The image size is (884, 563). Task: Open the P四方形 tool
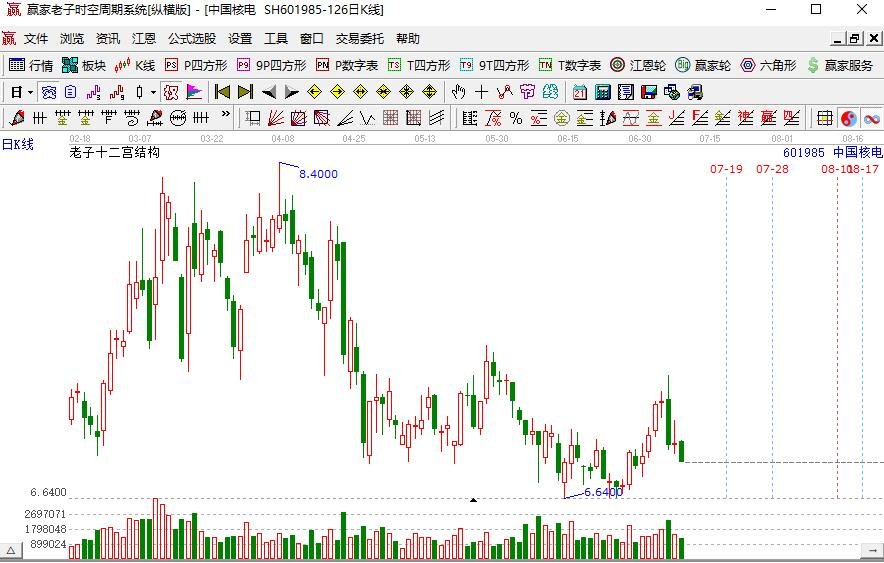(196, 65)
